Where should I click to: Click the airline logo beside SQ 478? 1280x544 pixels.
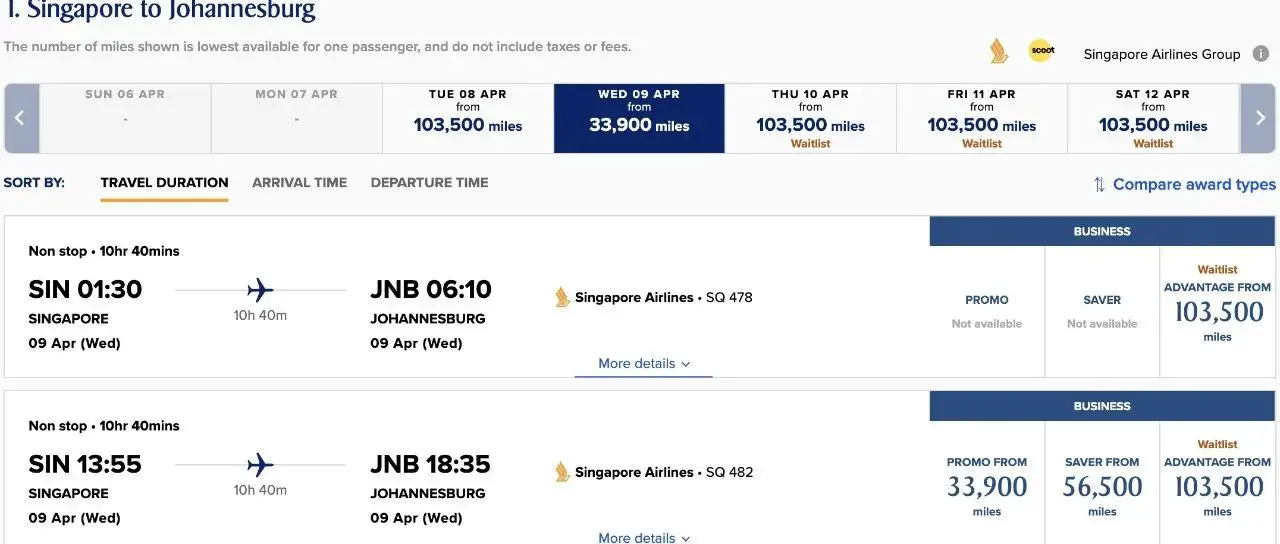pos(563,297)
